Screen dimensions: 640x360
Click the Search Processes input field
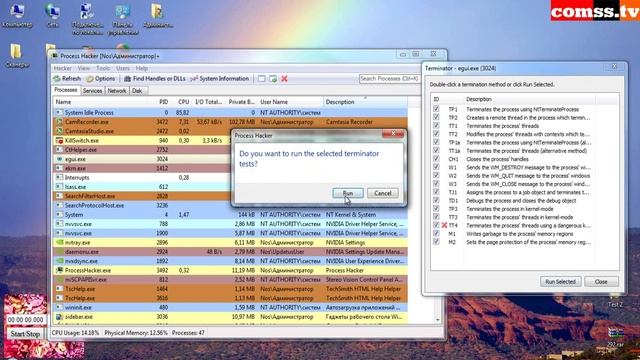point(389,78)
